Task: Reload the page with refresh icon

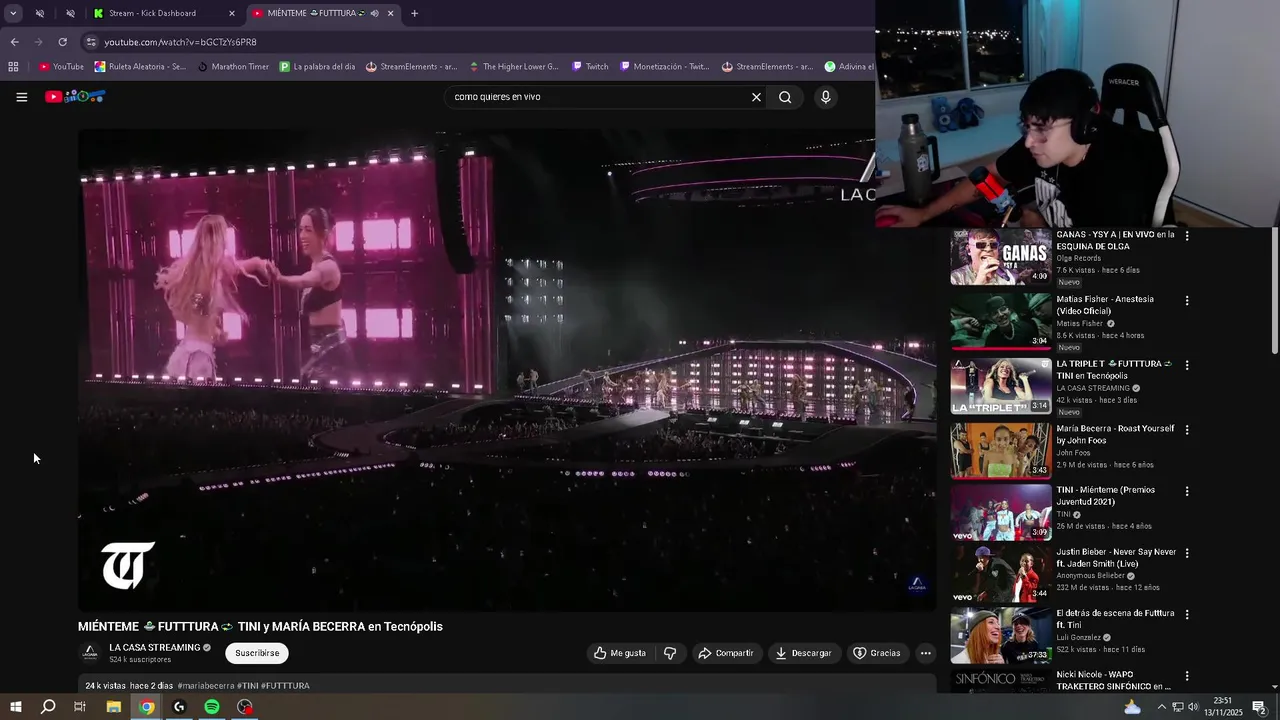Action: click(x=62, y=42)
